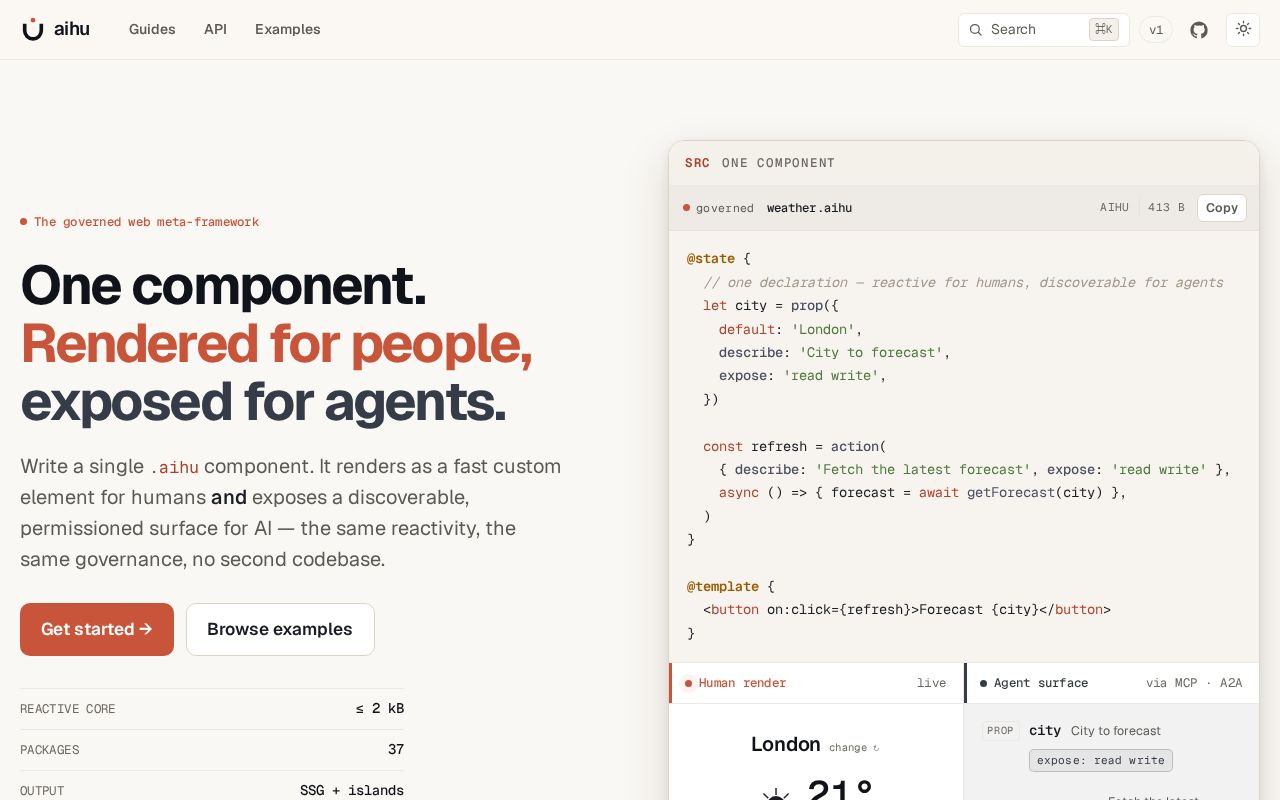
Task: Click Browse examples button
Action: [280, 629]
